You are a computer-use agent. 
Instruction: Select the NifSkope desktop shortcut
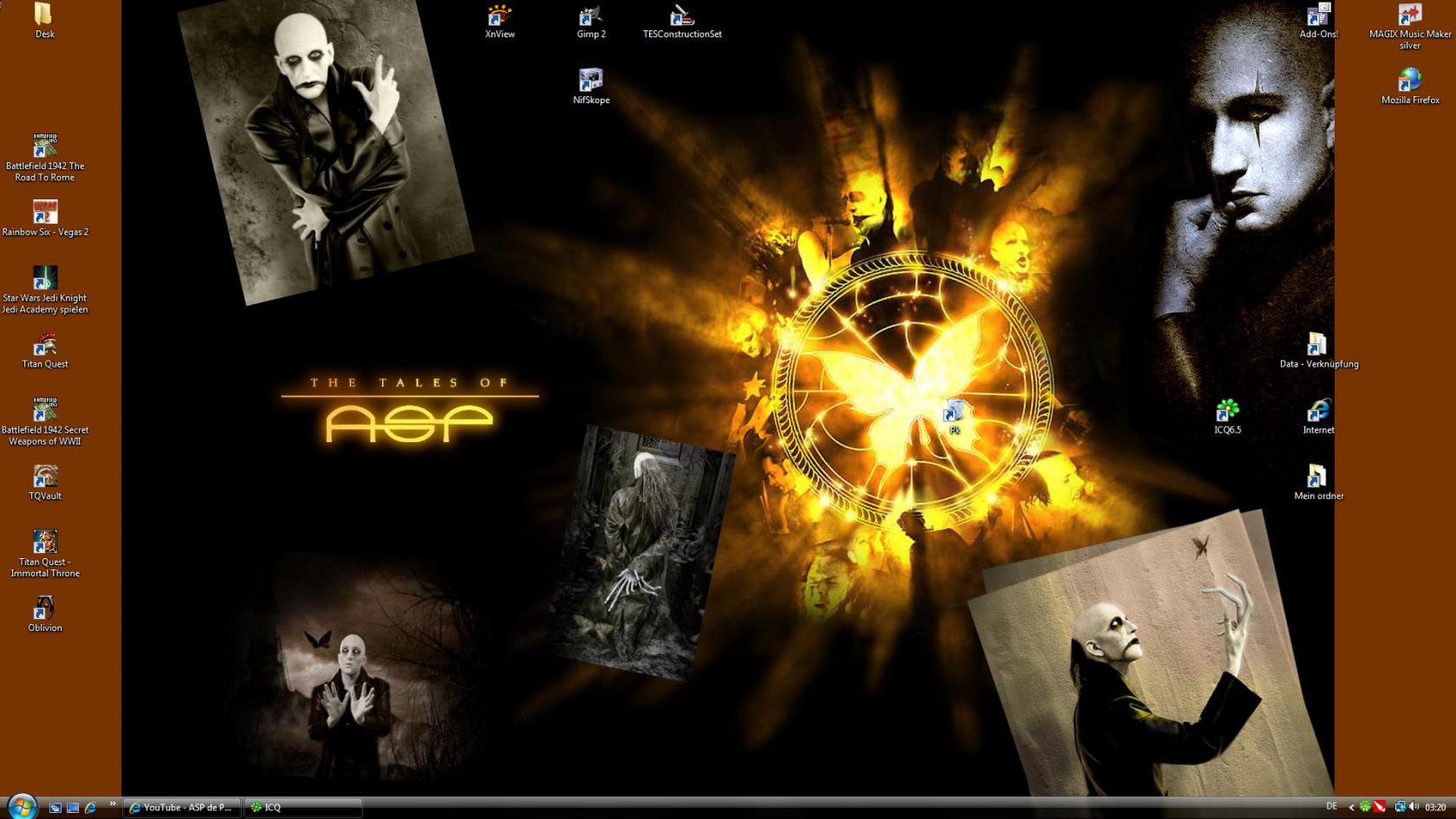tap(590, 85)
